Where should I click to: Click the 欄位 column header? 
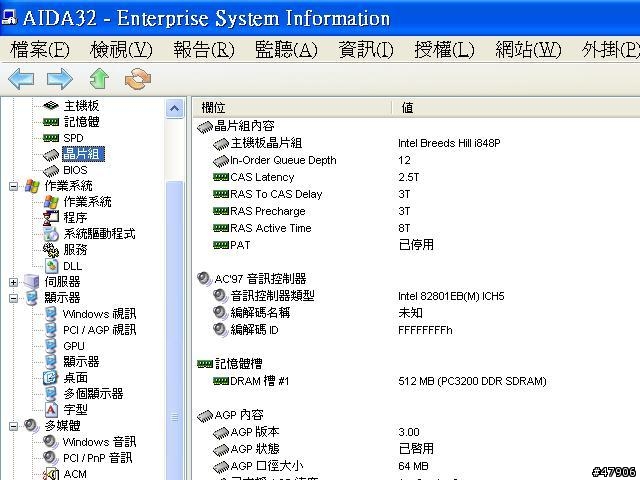[292, 108]
